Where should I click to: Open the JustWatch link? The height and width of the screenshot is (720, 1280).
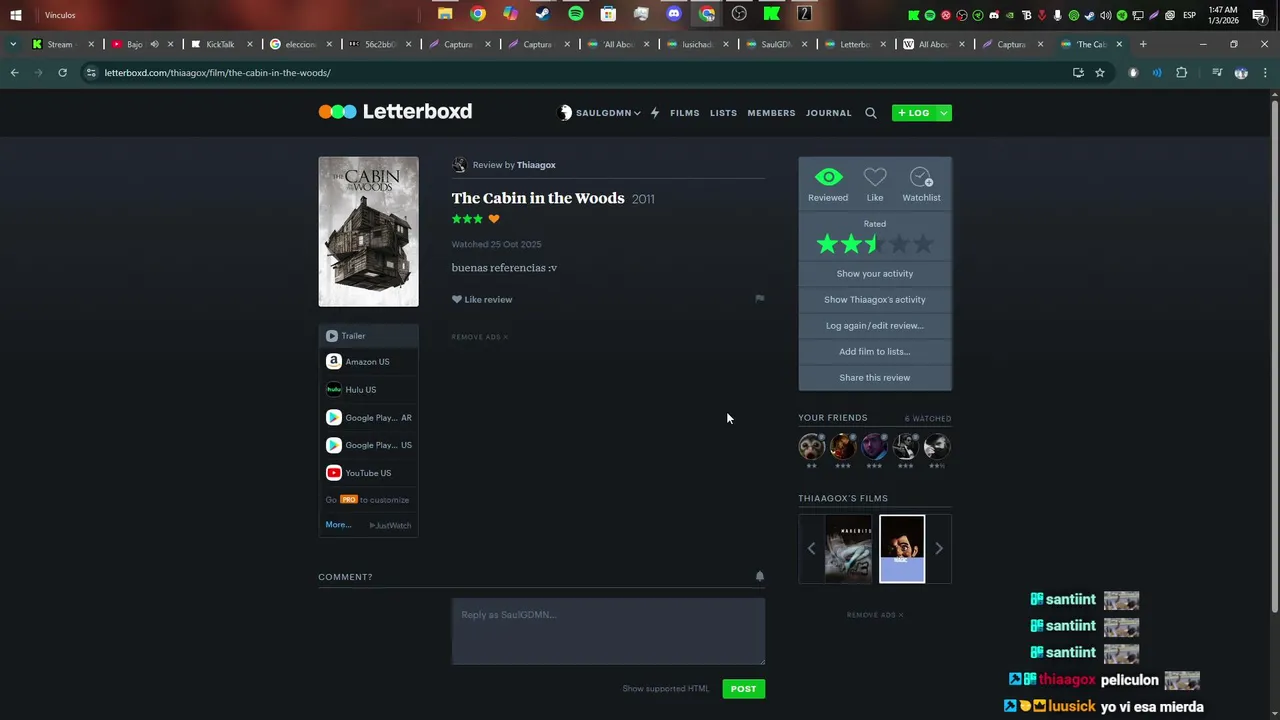click(390, 525)
